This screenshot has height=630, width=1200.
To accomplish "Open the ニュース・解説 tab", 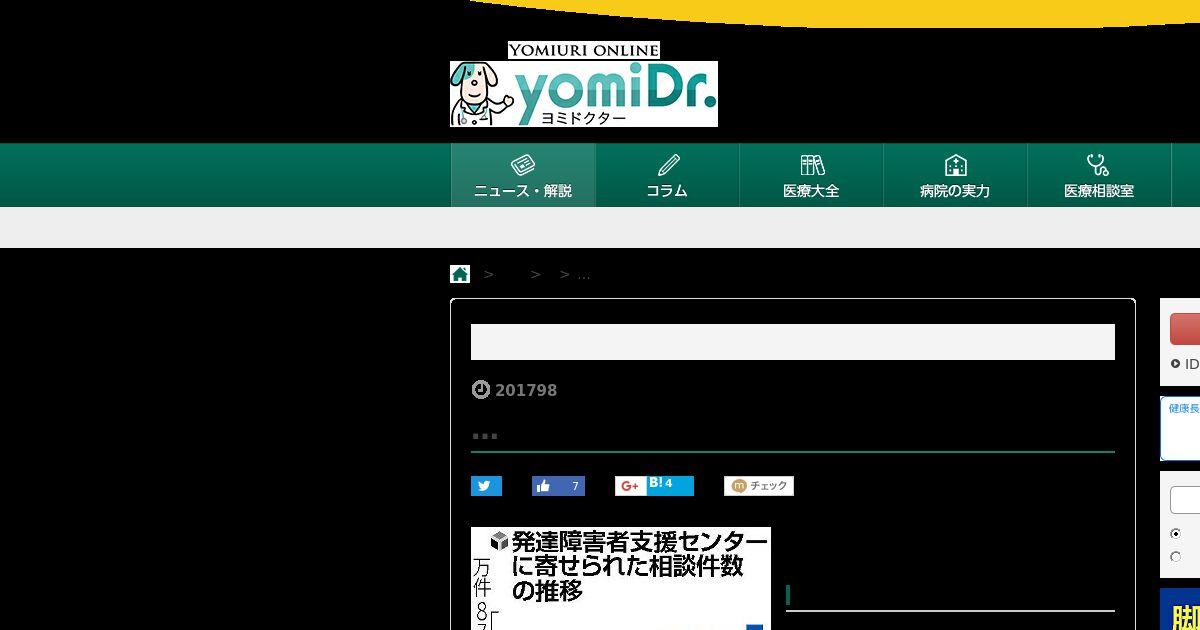I will pos(523,175).
